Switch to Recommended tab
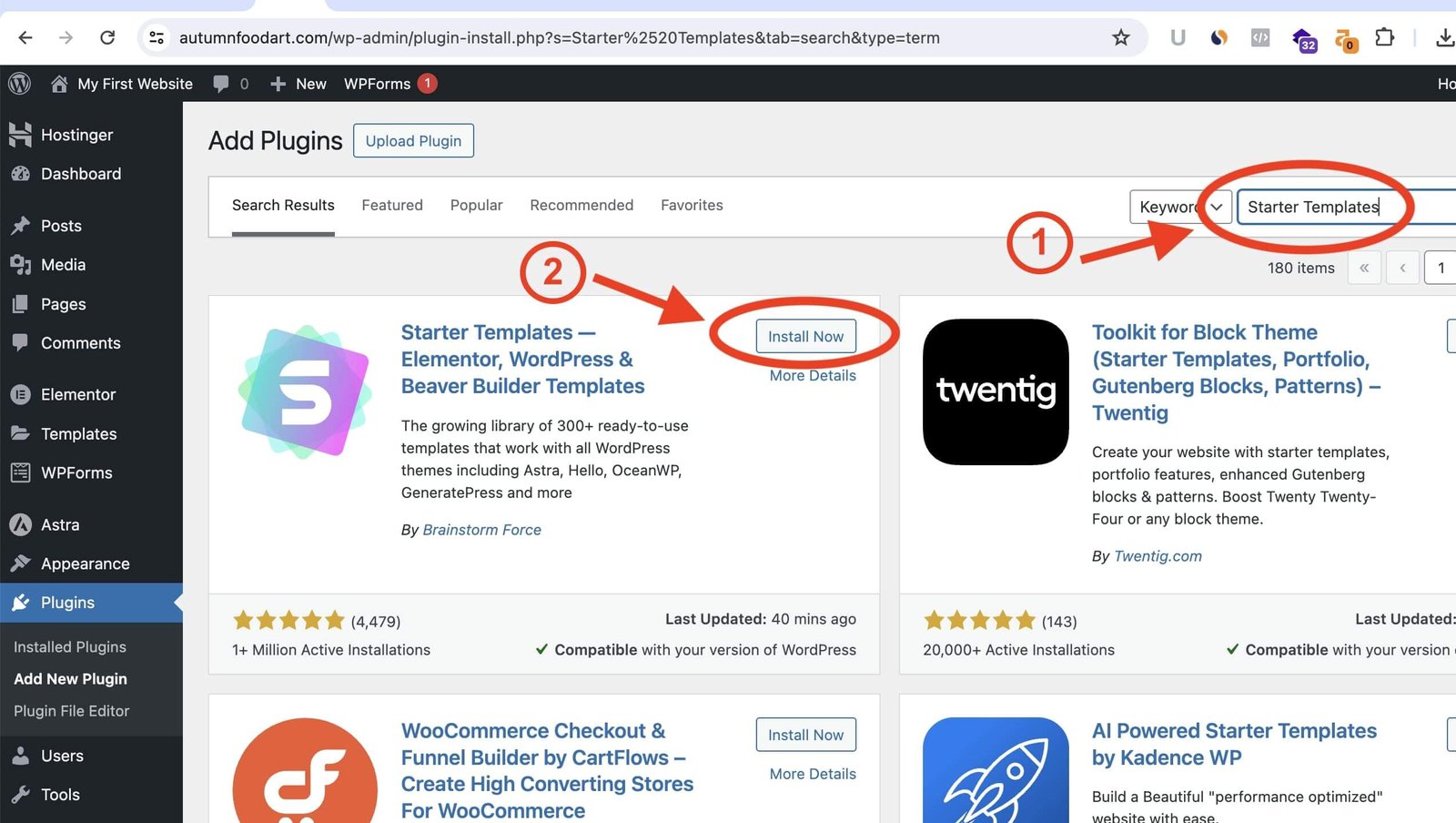 [x=581, y=206]
